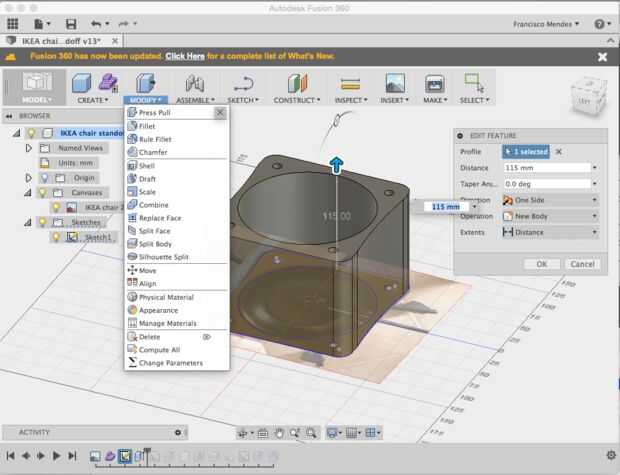Open the Make 3D print icon

point(434,84)
